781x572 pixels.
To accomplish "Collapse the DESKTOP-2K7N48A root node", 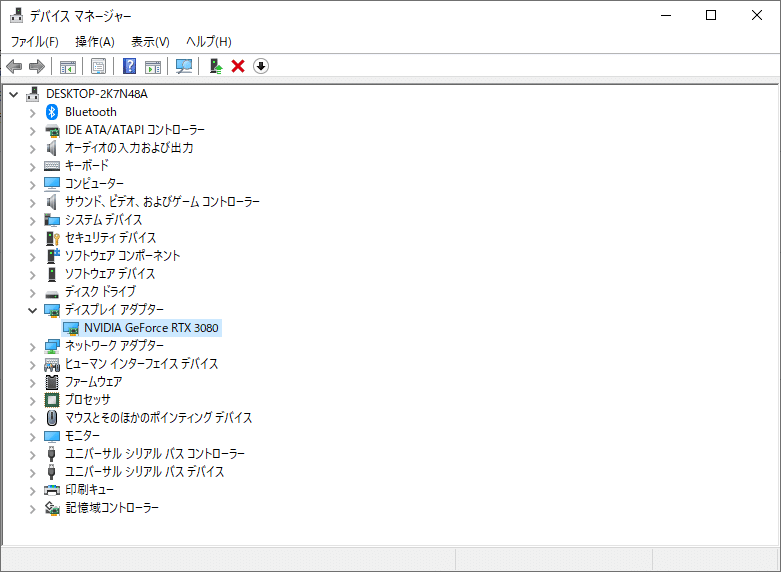I will click(x=14, y=94).
